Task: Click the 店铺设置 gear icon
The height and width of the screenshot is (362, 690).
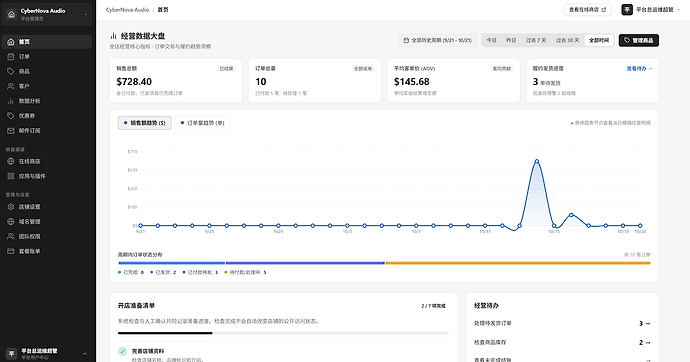Action: (x=11, y=207)
